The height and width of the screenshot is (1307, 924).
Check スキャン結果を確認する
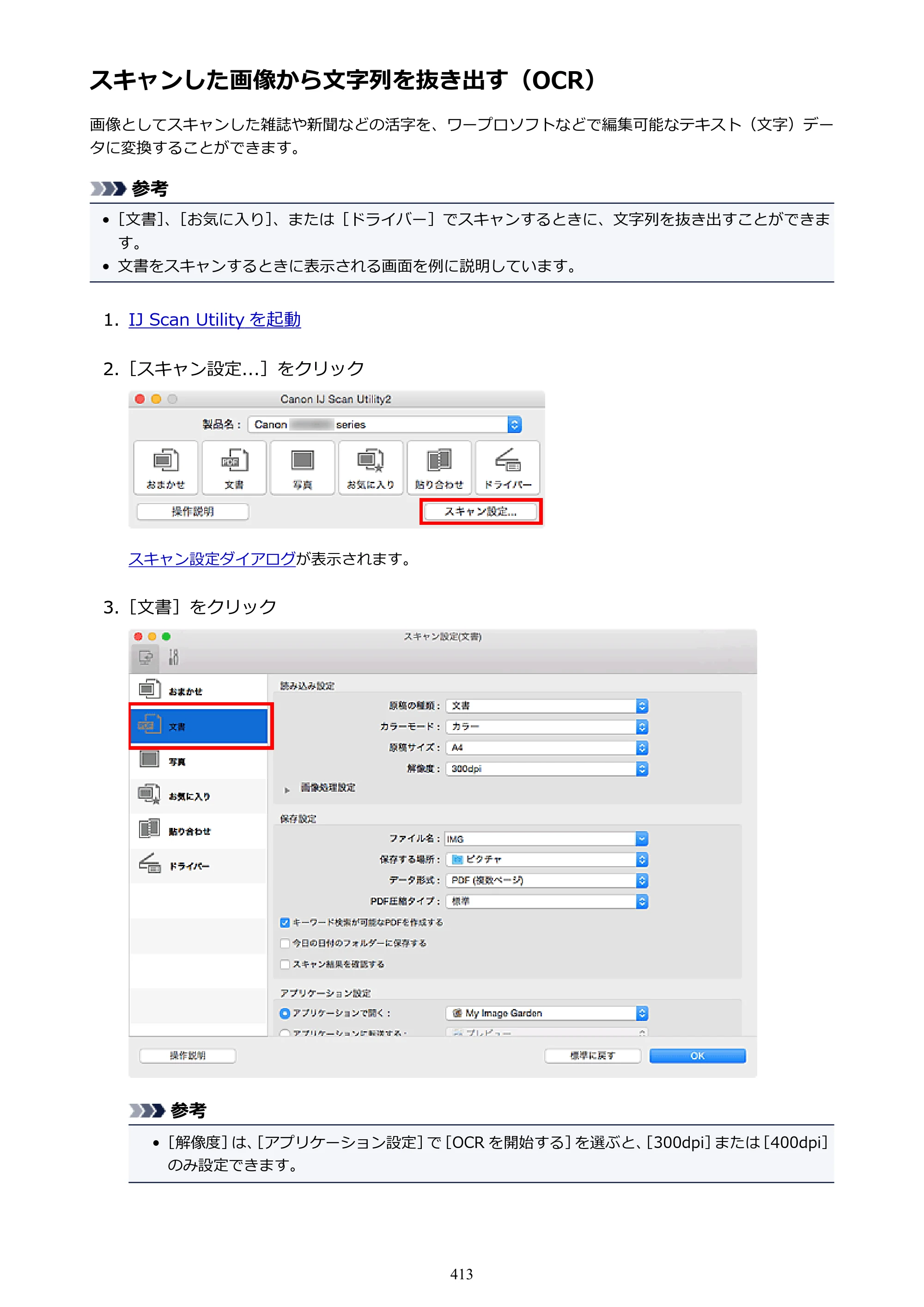[285, 964]
